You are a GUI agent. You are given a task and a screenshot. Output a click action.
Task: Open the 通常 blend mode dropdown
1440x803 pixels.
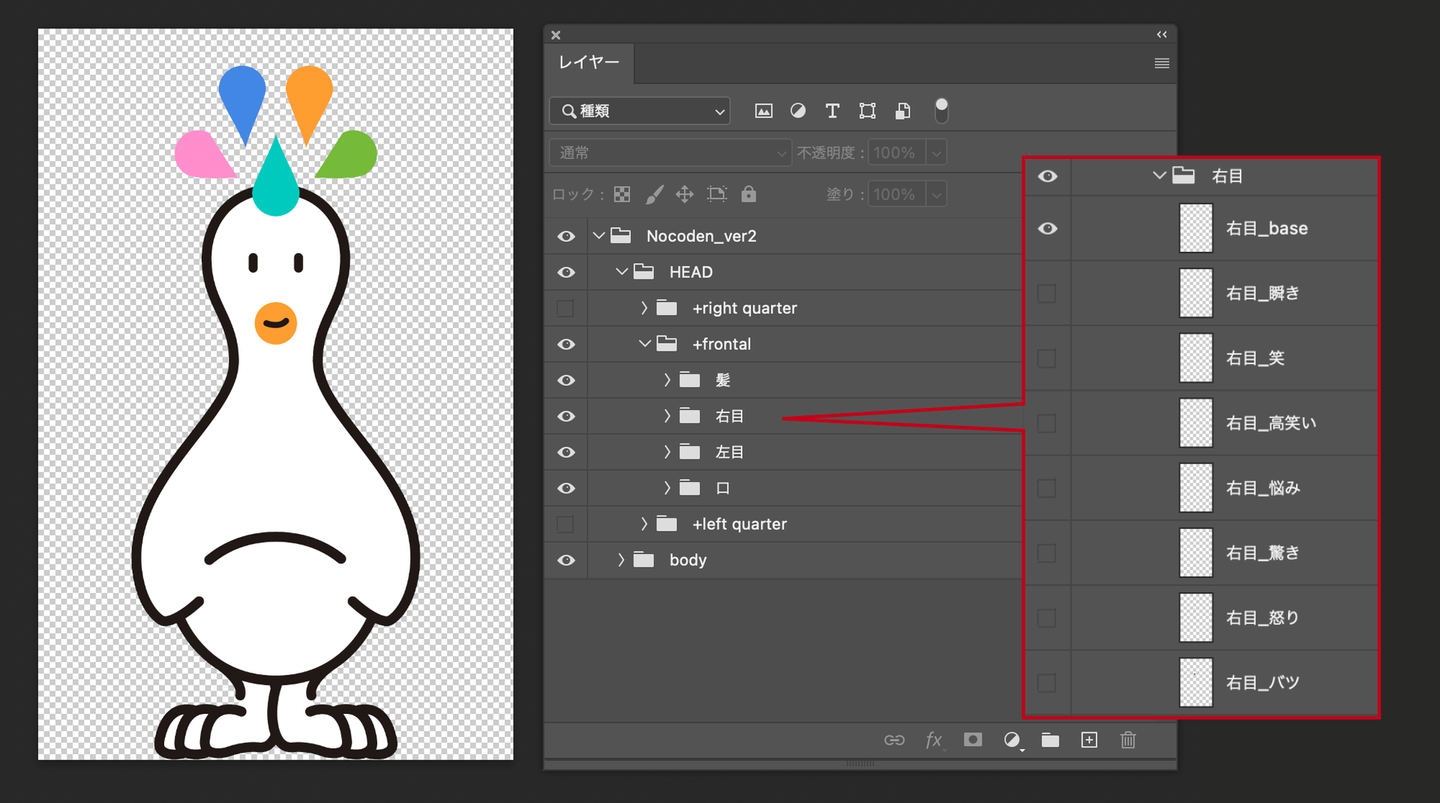point(670,153)
